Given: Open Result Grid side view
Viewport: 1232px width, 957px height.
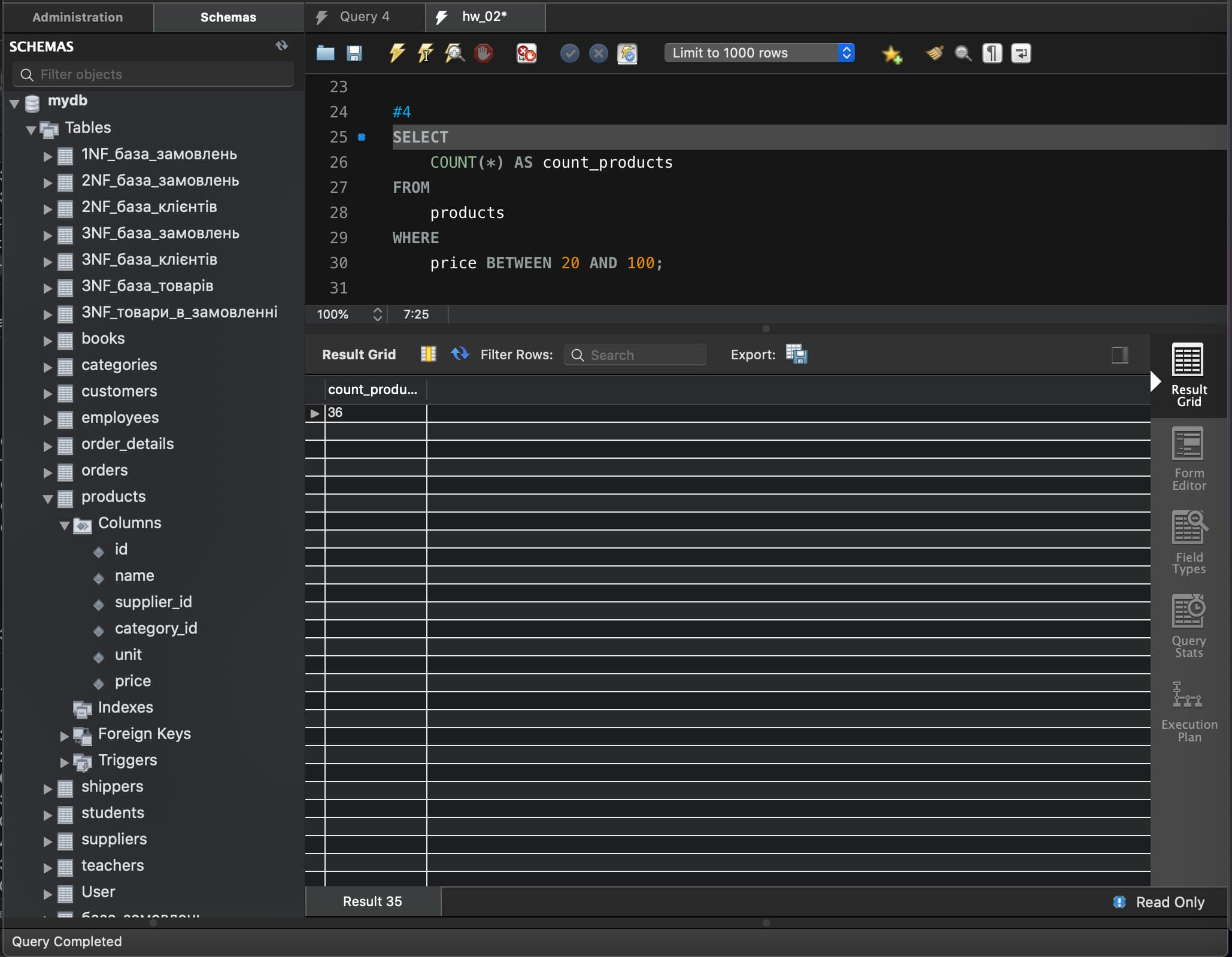Looking at the screenshot, I should tap(1188, 375).
